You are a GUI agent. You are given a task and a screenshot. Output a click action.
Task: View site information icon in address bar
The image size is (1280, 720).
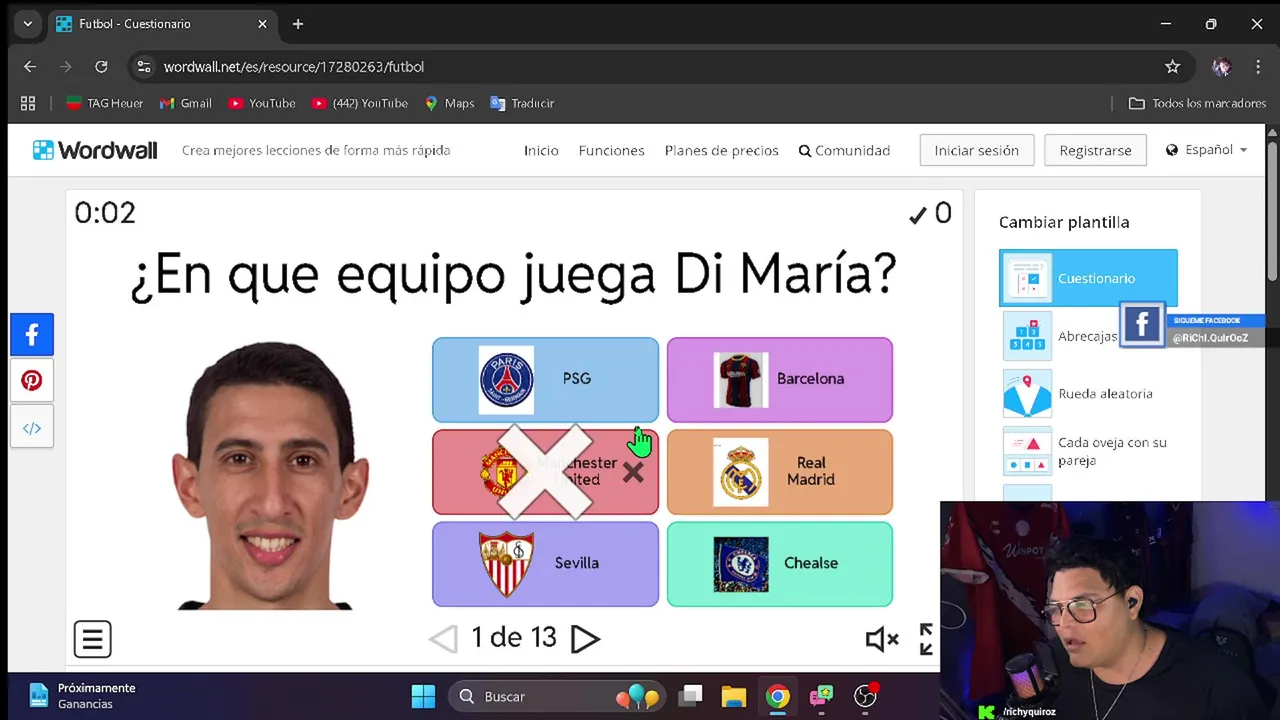[144, 67]
